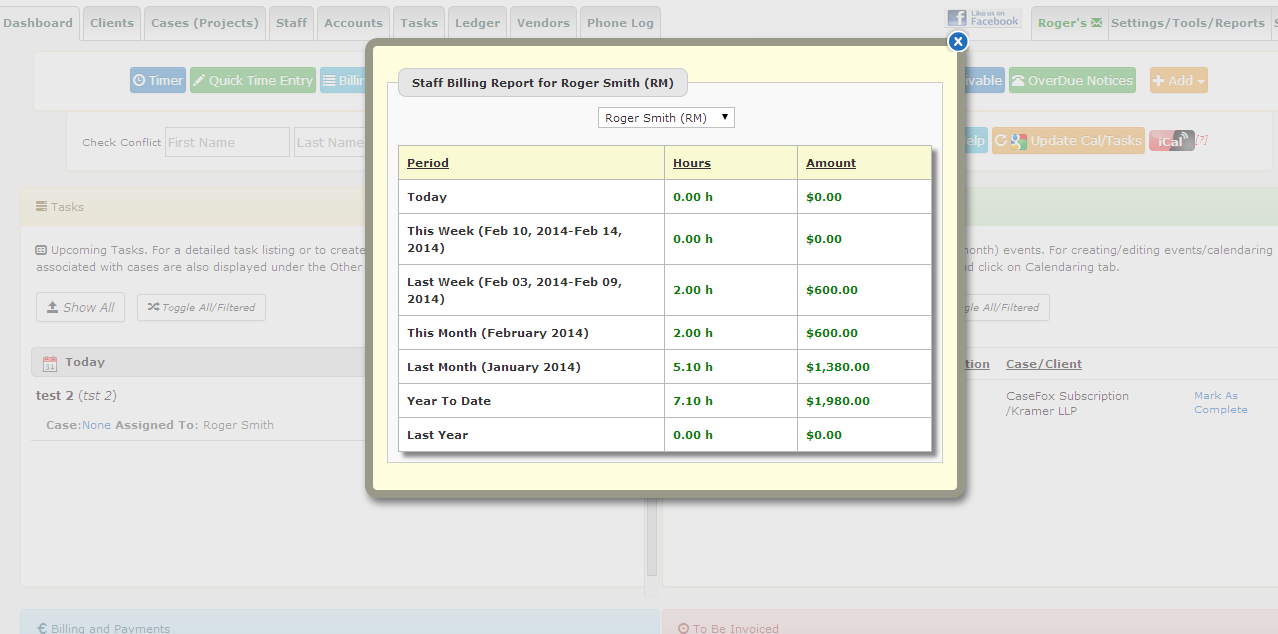The height and width of the screenshot is (634, 1278).
Task: Open Roger's mail envelope tab
Action: (x=1070, y=23)
